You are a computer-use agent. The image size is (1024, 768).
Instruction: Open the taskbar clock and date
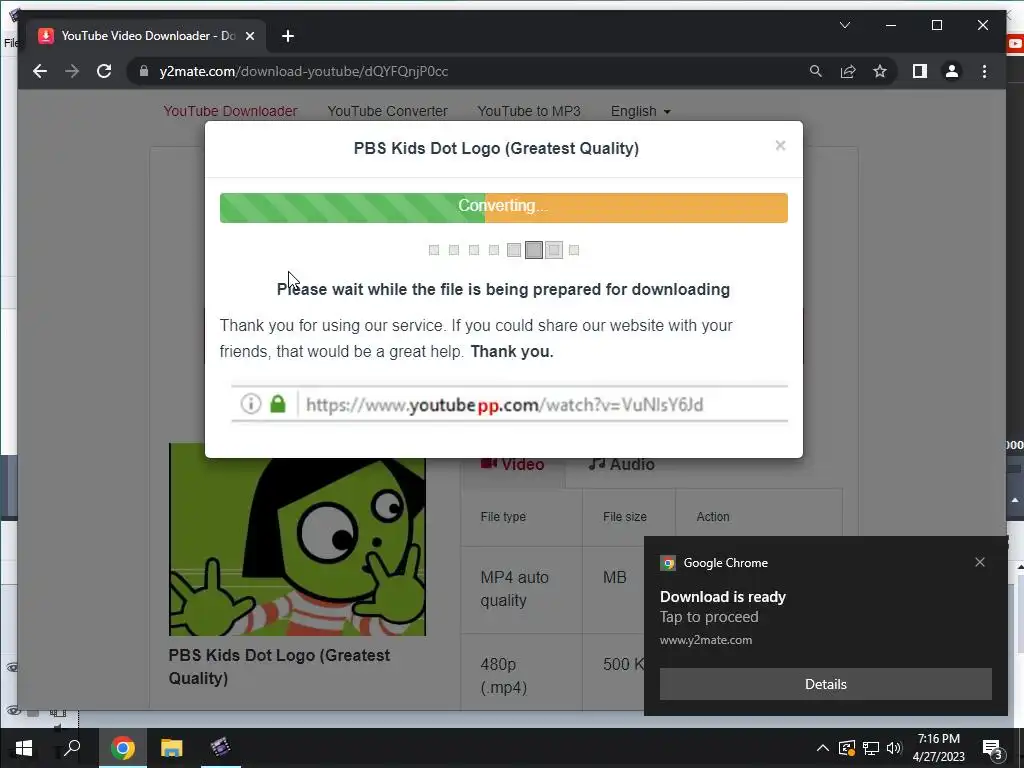pyautogui.click(x=938, y=748)
